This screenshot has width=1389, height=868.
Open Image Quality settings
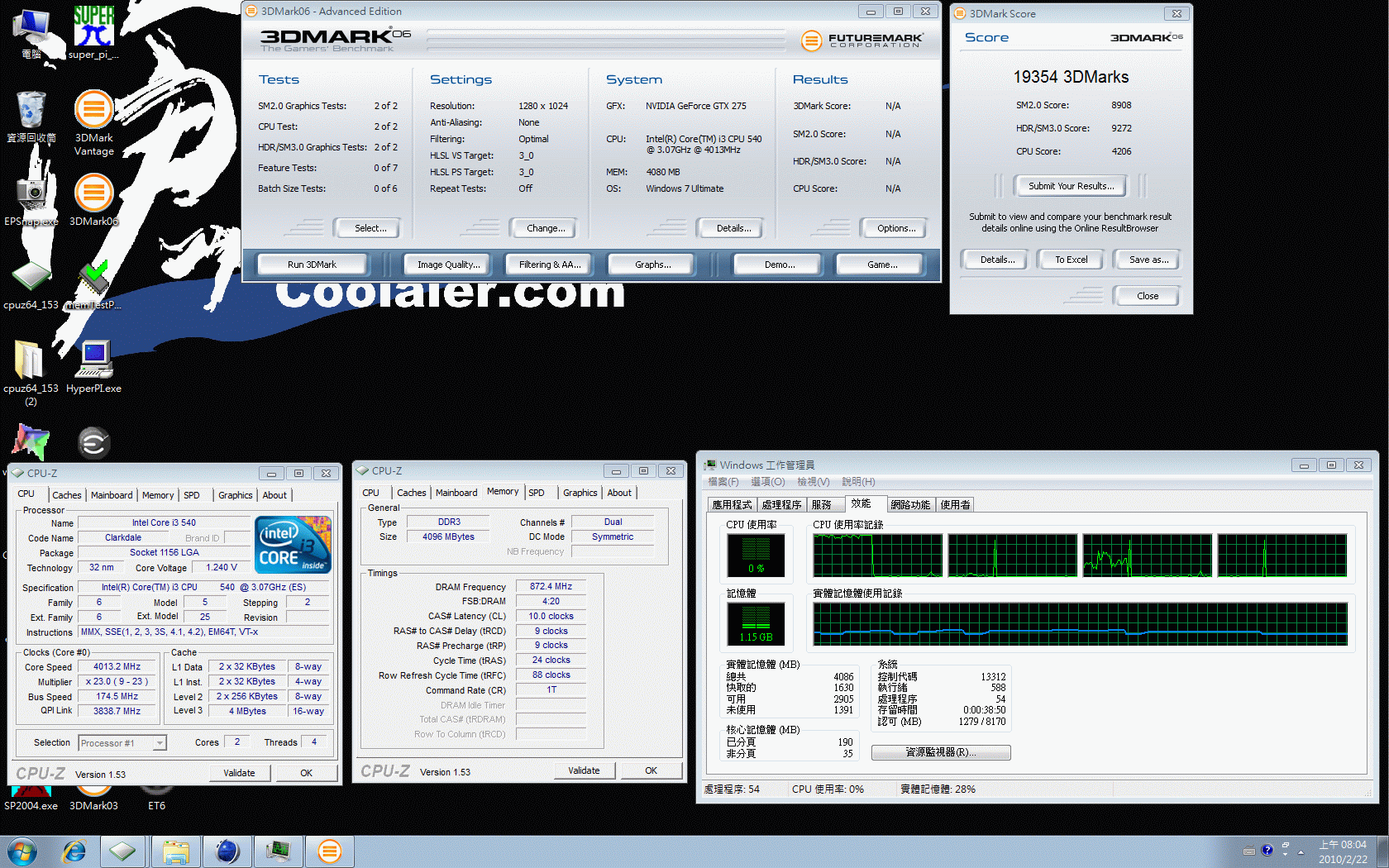click(x=447, y=265)
